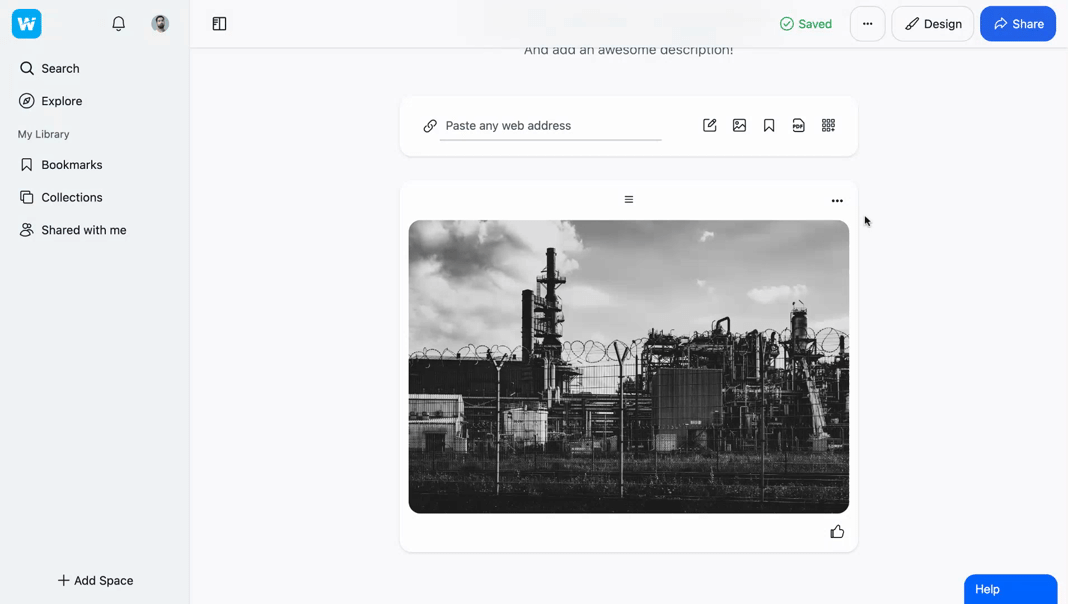Open the collection more options menu
Image resolution: width=1068 pixels, height=604 pixels.
coord(867,24)
